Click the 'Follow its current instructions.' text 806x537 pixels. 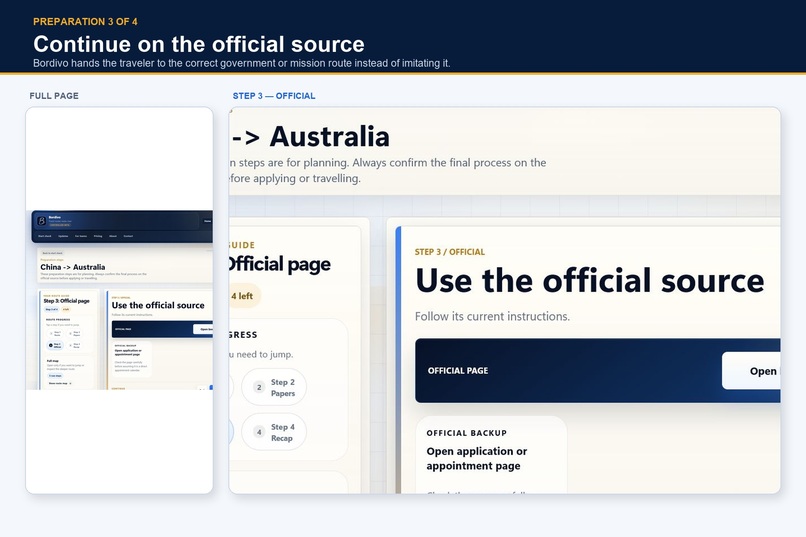coord(492,317)
